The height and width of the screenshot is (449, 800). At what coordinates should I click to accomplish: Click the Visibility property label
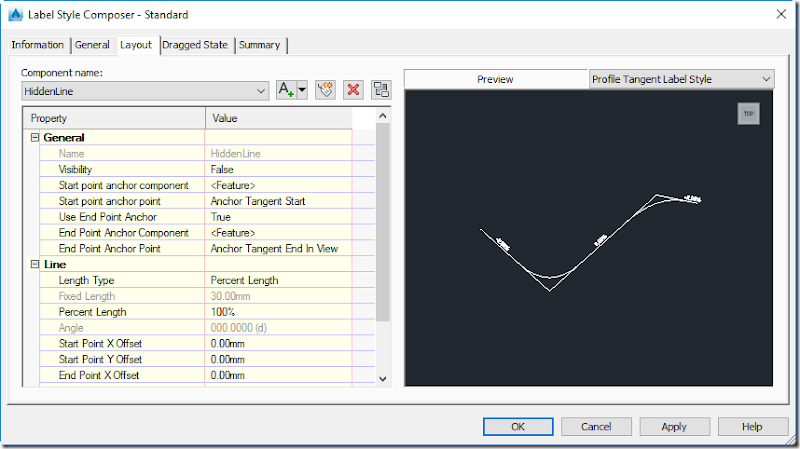pyautogui.click(x=75, y=169)
